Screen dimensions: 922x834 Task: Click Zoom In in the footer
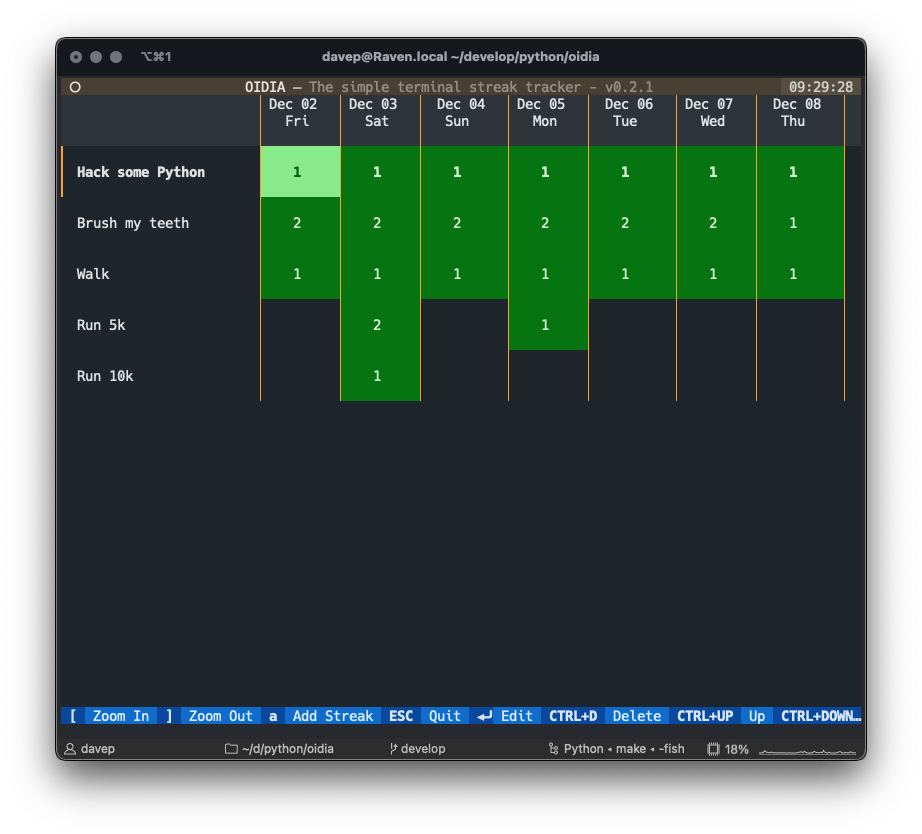120,716
